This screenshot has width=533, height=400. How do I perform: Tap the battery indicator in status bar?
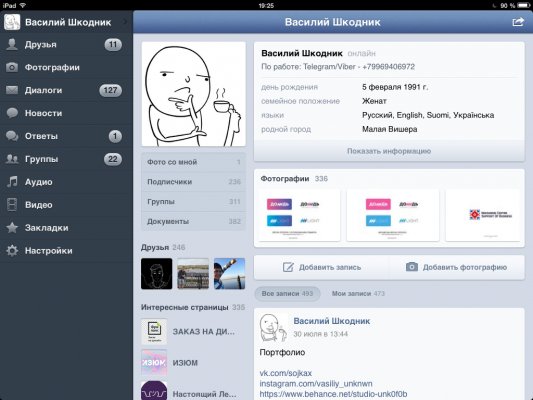[523, 5]
